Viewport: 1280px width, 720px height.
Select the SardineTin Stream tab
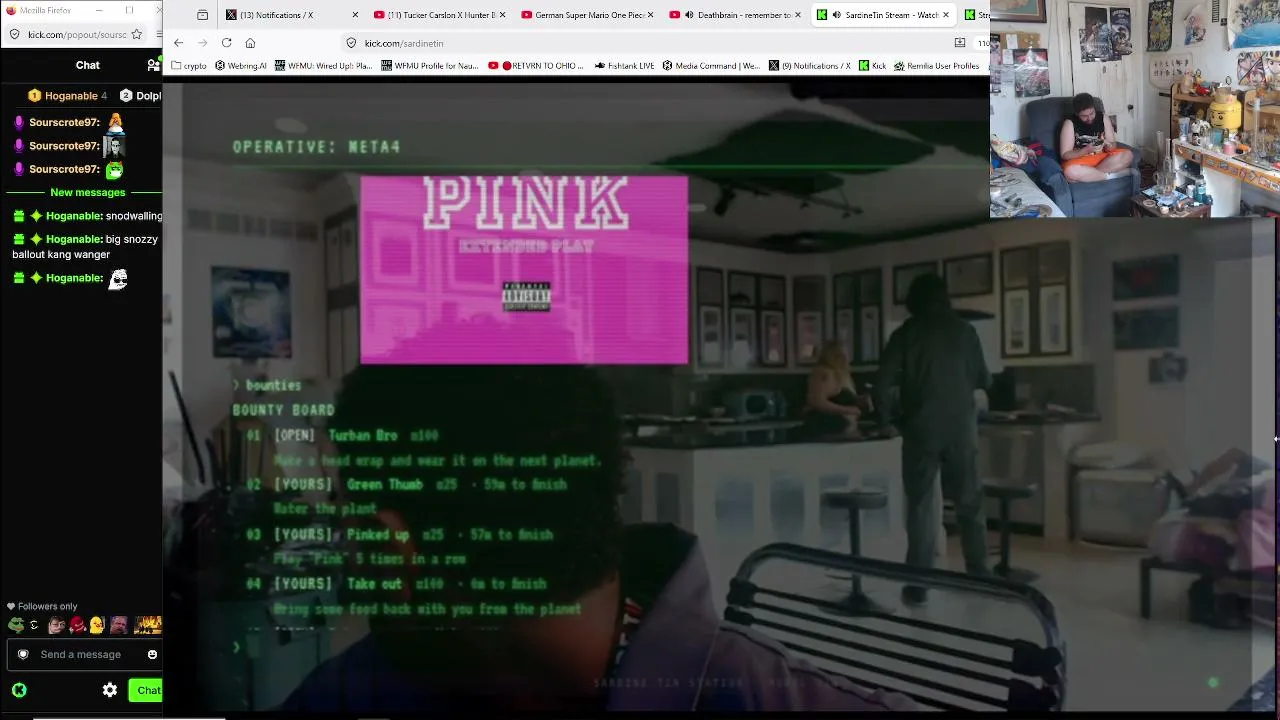point(883,15)
